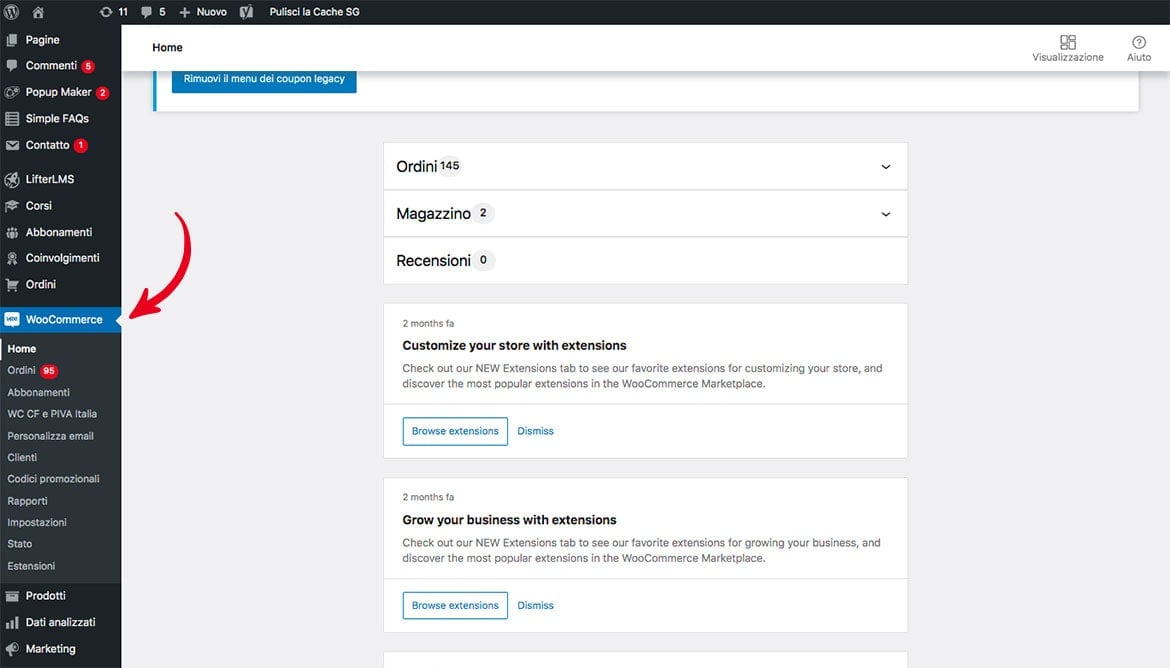
Task: Click the Popup Maker sidebar icon
Action: tap(12, 93)
